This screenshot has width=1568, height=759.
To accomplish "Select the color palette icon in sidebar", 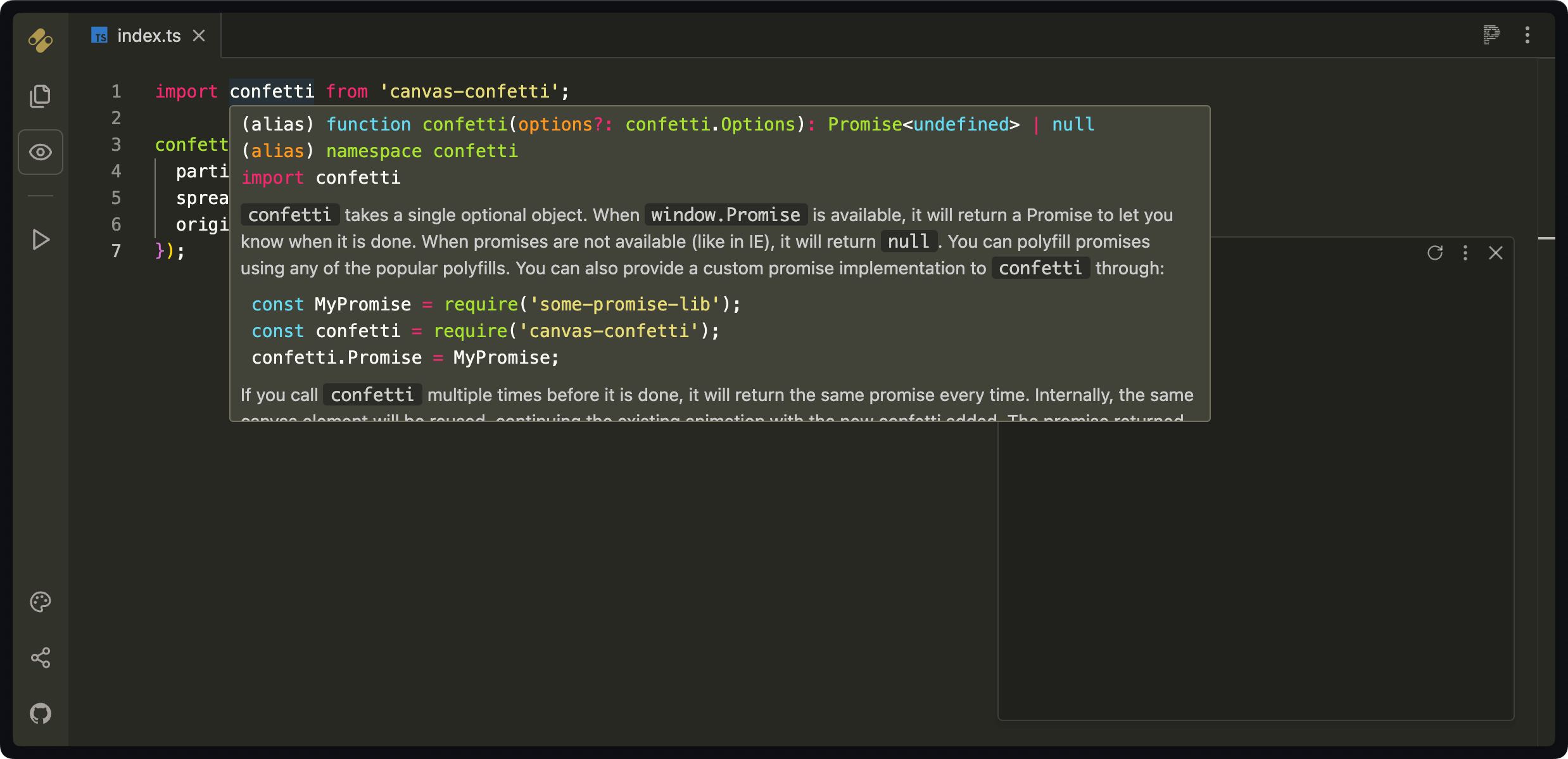I will tap(41, 602).
